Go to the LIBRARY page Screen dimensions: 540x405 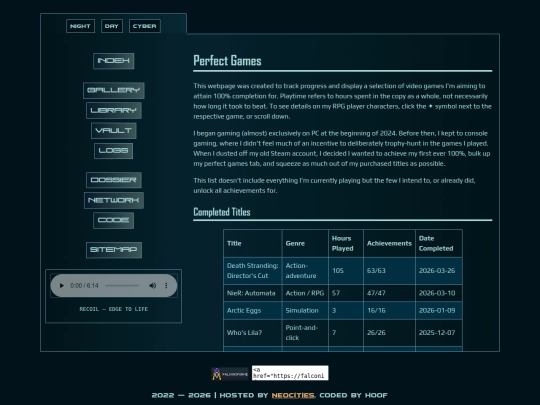114,111
